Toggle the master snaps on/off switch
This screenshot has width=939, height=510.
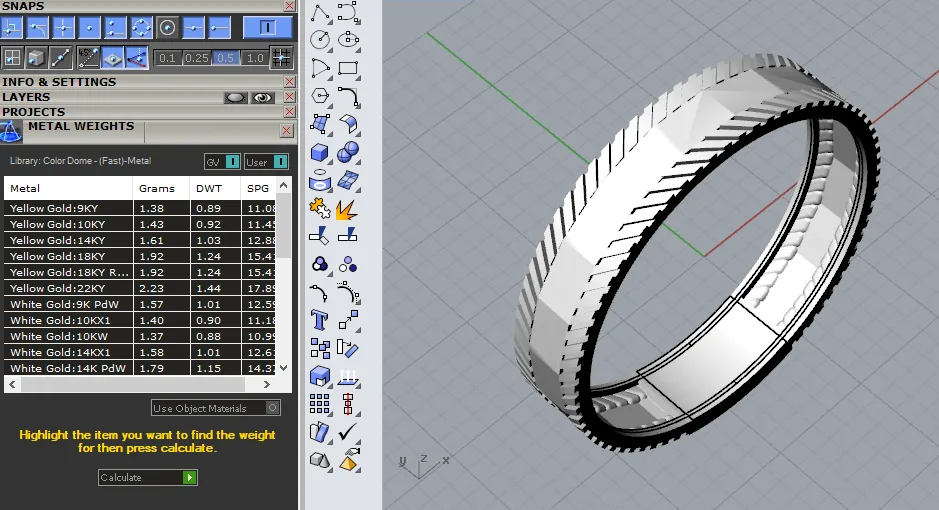click(267, 28)
